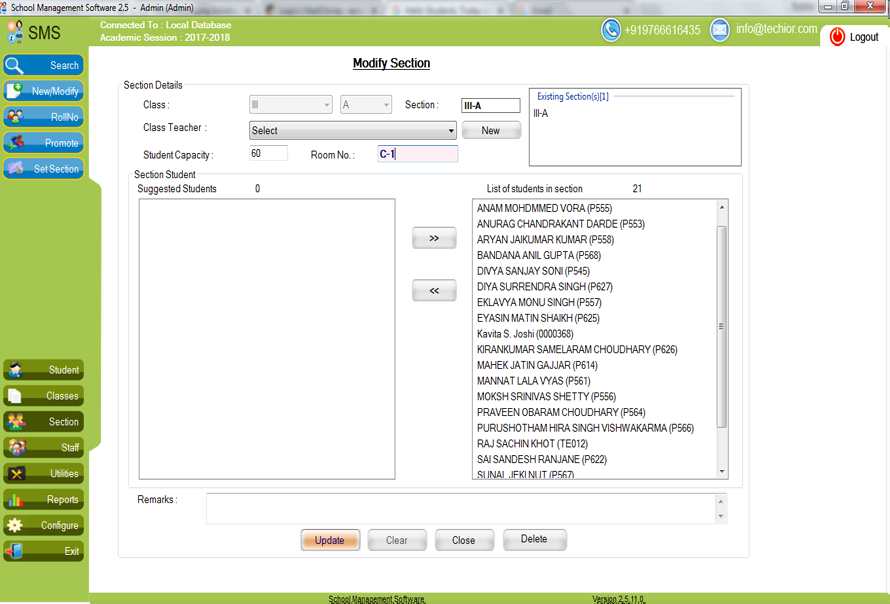Viewport: 890px width, 604px height.
Task: Click the Configure gear icon
Action: pos(15,525)
